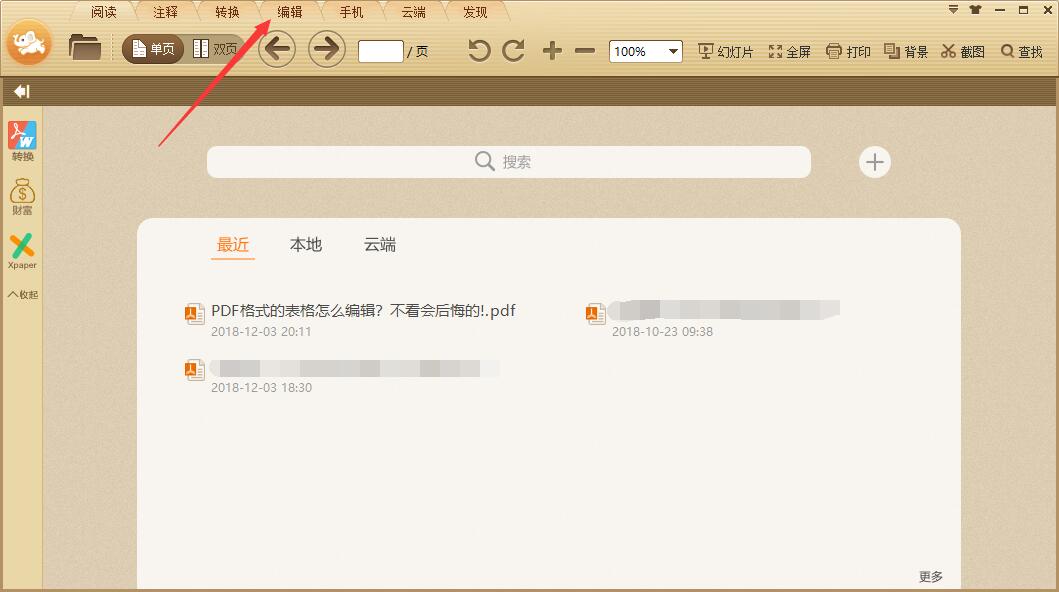1059x592 pixels.
Task: Change the skin via the shirt icon
Action: point(976,10)
